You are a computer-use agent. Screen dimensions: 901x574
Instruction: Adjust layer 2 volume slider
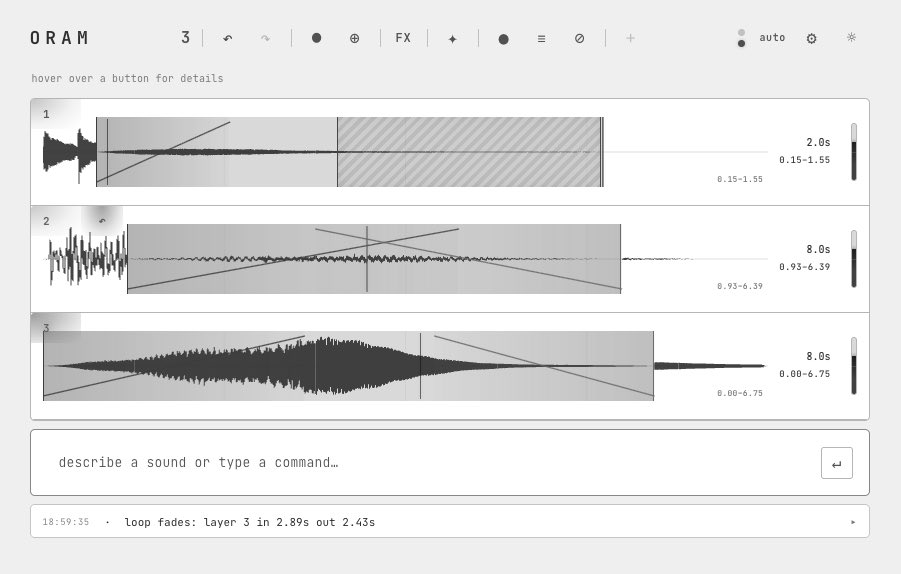(854, 259)
